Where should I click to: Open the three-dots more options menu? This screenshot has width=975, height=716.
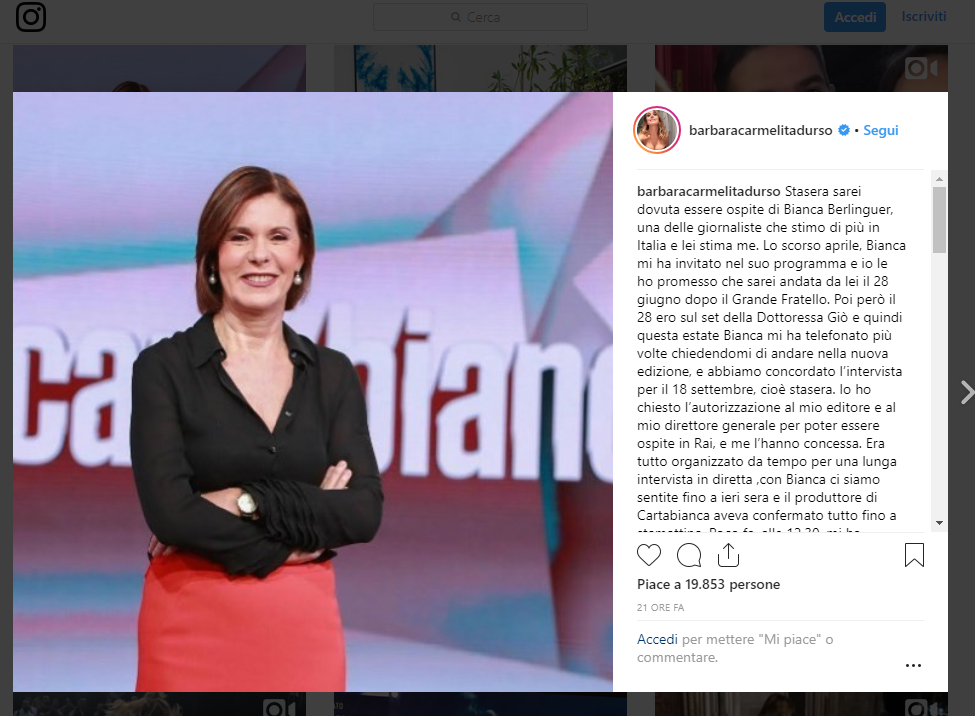913,666
